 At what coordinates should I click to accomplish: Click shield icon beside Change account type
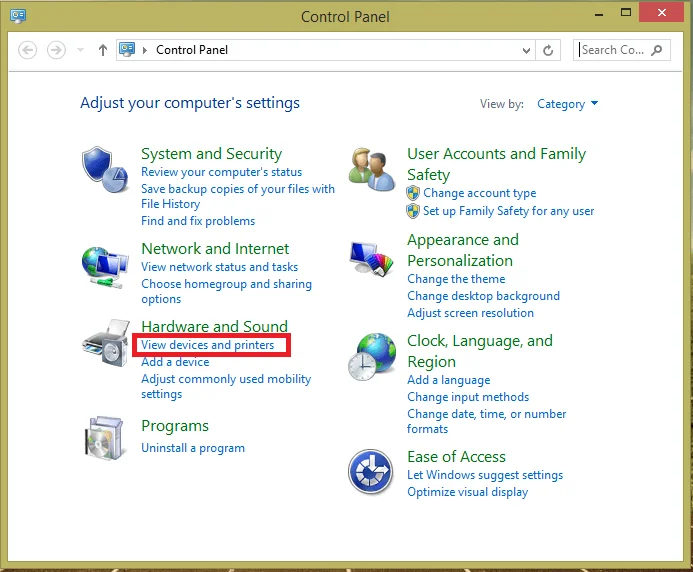(413, 193)
